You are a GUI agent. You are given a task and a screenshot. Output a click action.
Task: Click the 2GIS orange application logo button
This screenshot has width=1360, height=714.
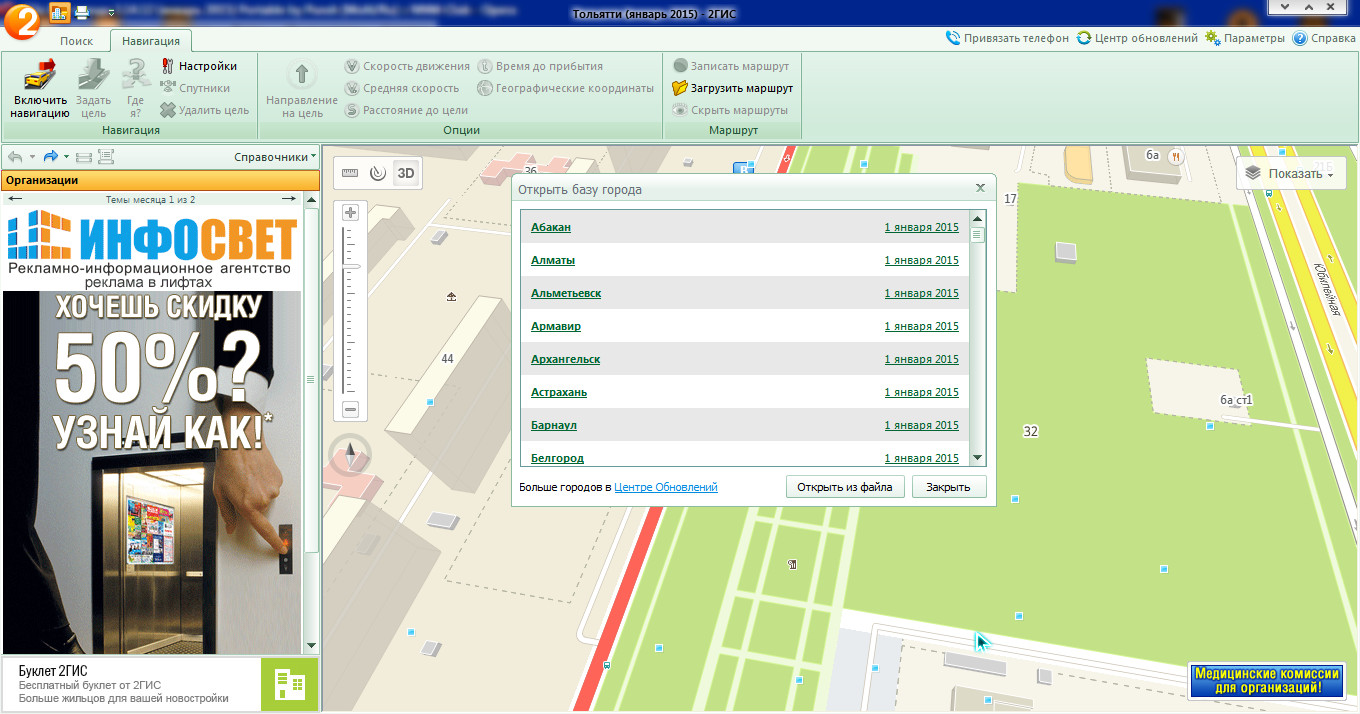pyautogui.click(x=22, y=20)
